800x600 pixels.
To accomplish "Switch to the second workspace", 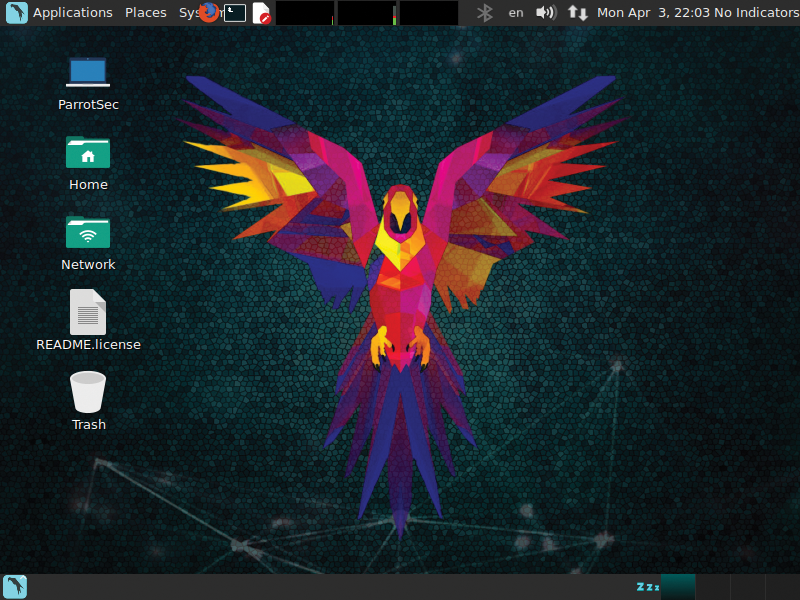I will tap(713, 587).
